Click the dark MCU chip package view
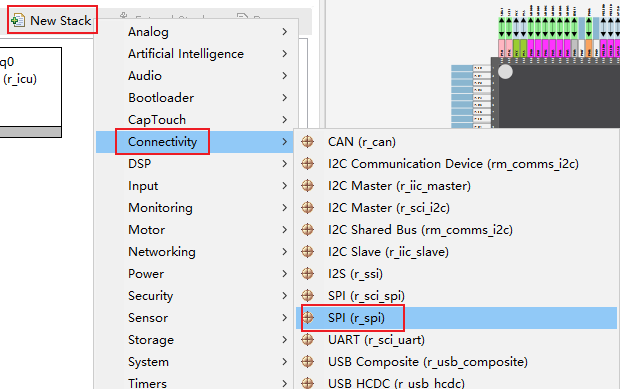The image size is (620, 389). (556, 93)
